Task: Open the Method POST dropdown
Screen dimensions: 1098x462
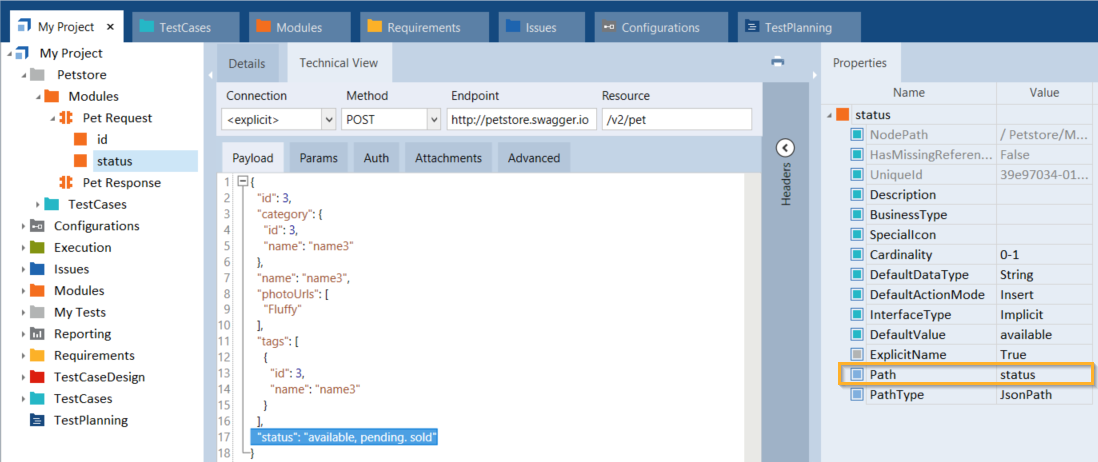Action: [433, 120]
